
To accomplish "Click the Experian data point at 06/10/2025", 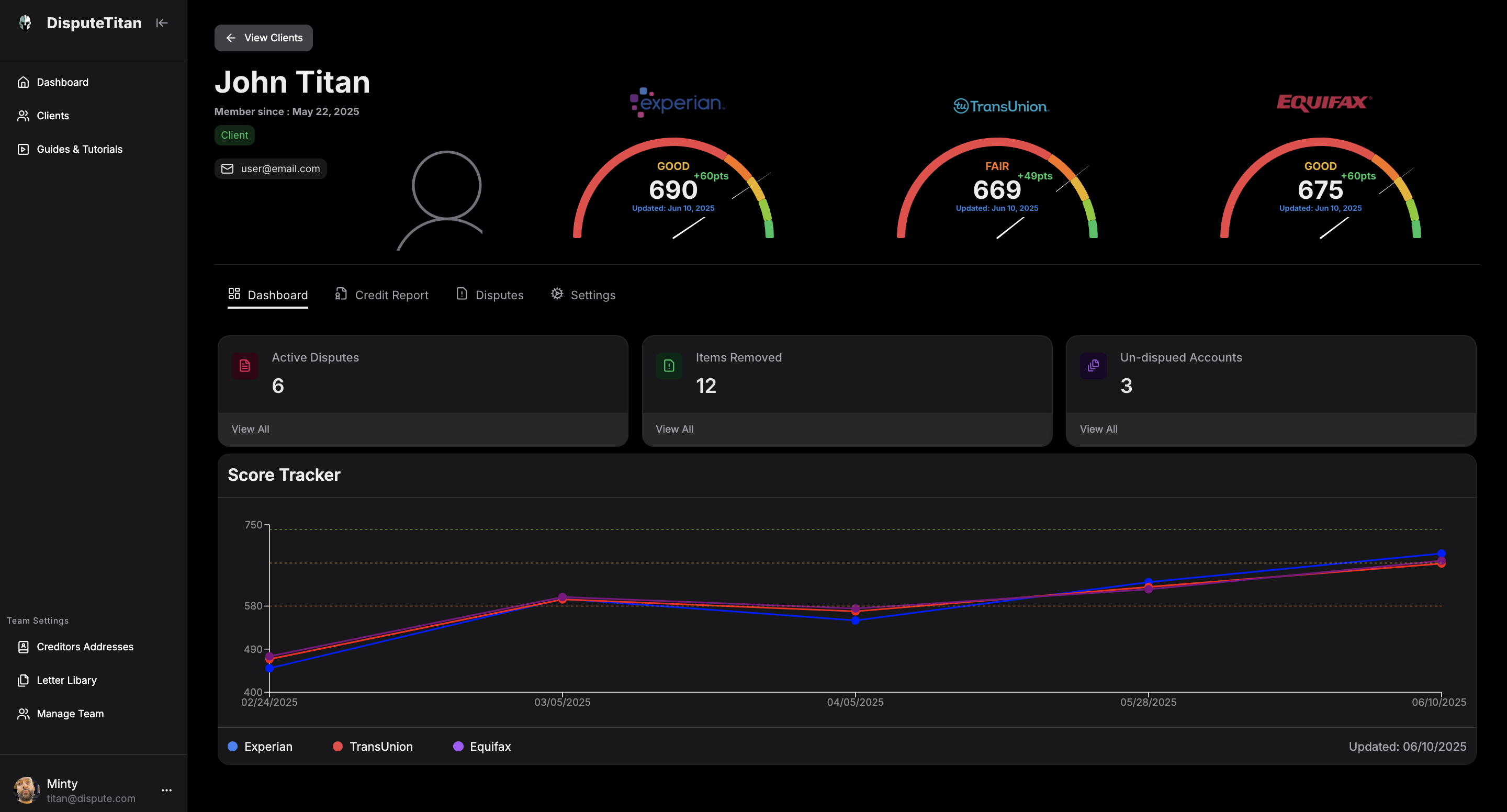I will coord(1442,554).
